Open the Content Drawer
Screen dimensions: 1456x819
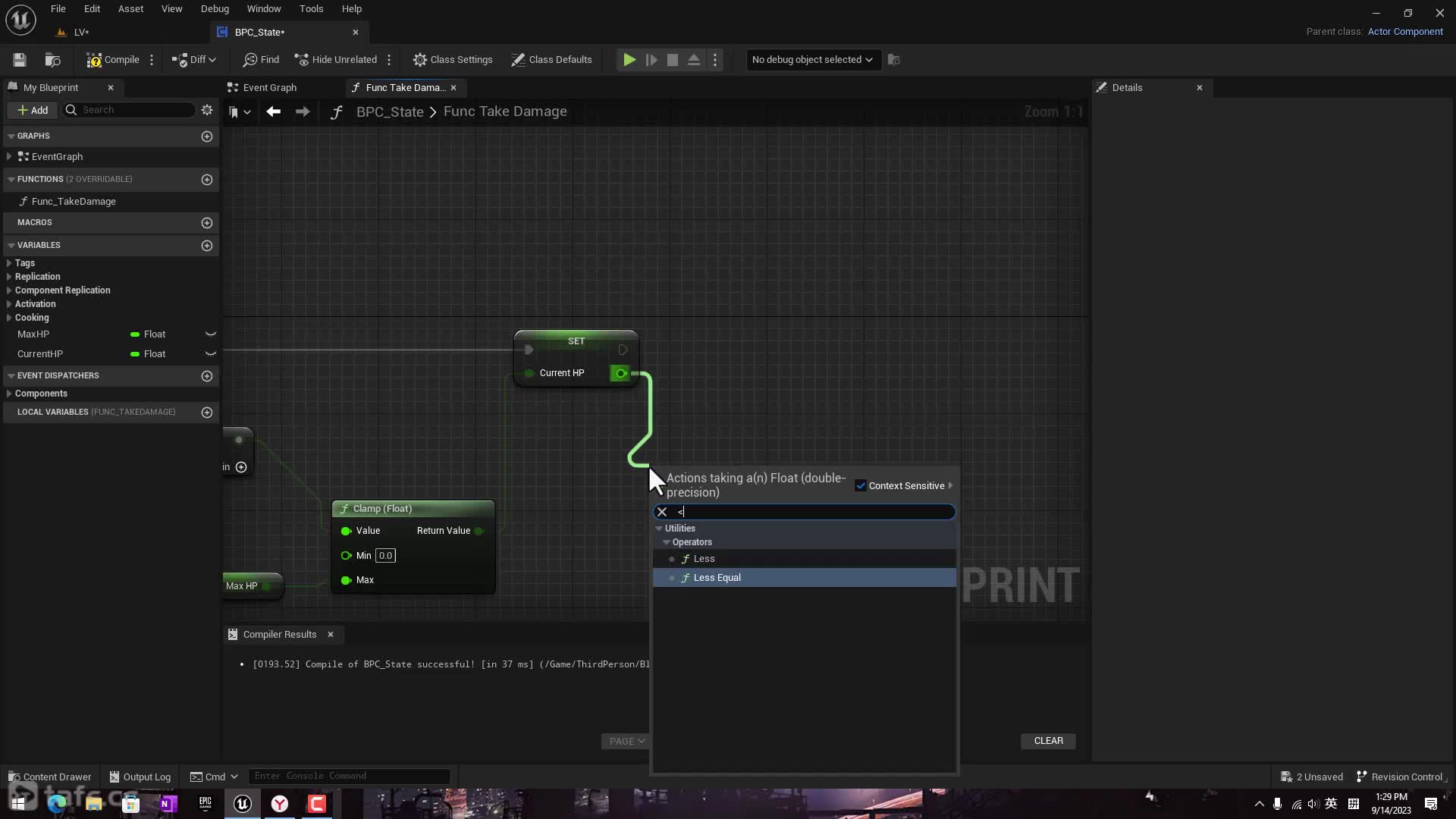point(49,777)
